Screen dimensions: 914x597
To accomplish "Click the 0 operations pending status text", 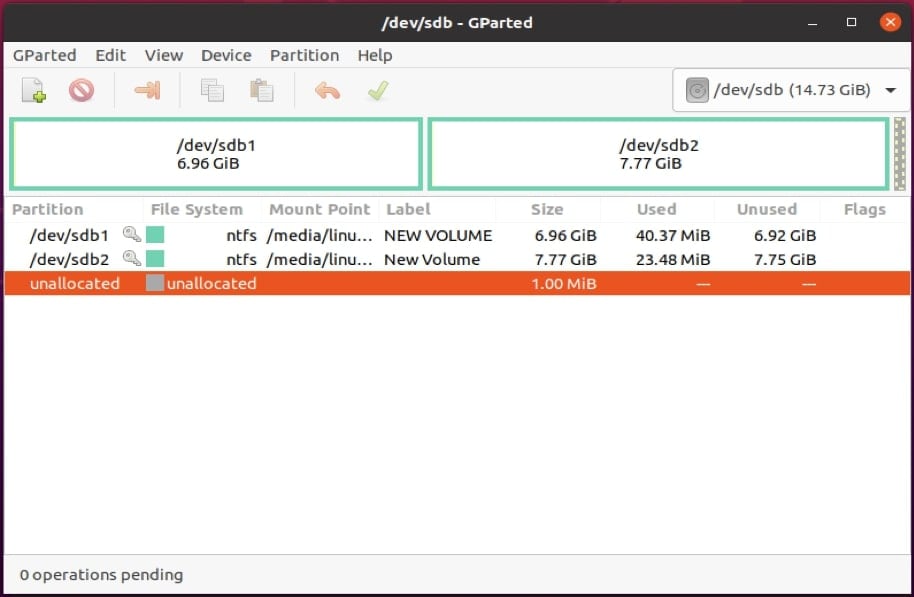I will (x=101, y=575).
